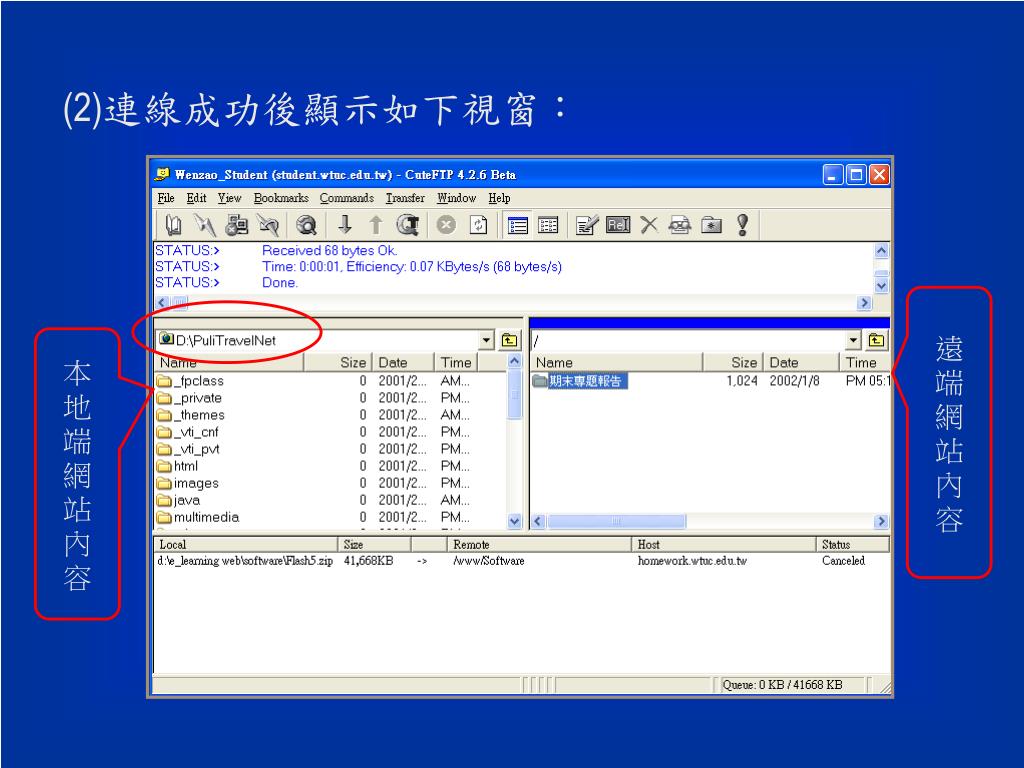Select the _themes folder name
Viewport: 1024px width, 768px height.
click(x=199, y=415)
